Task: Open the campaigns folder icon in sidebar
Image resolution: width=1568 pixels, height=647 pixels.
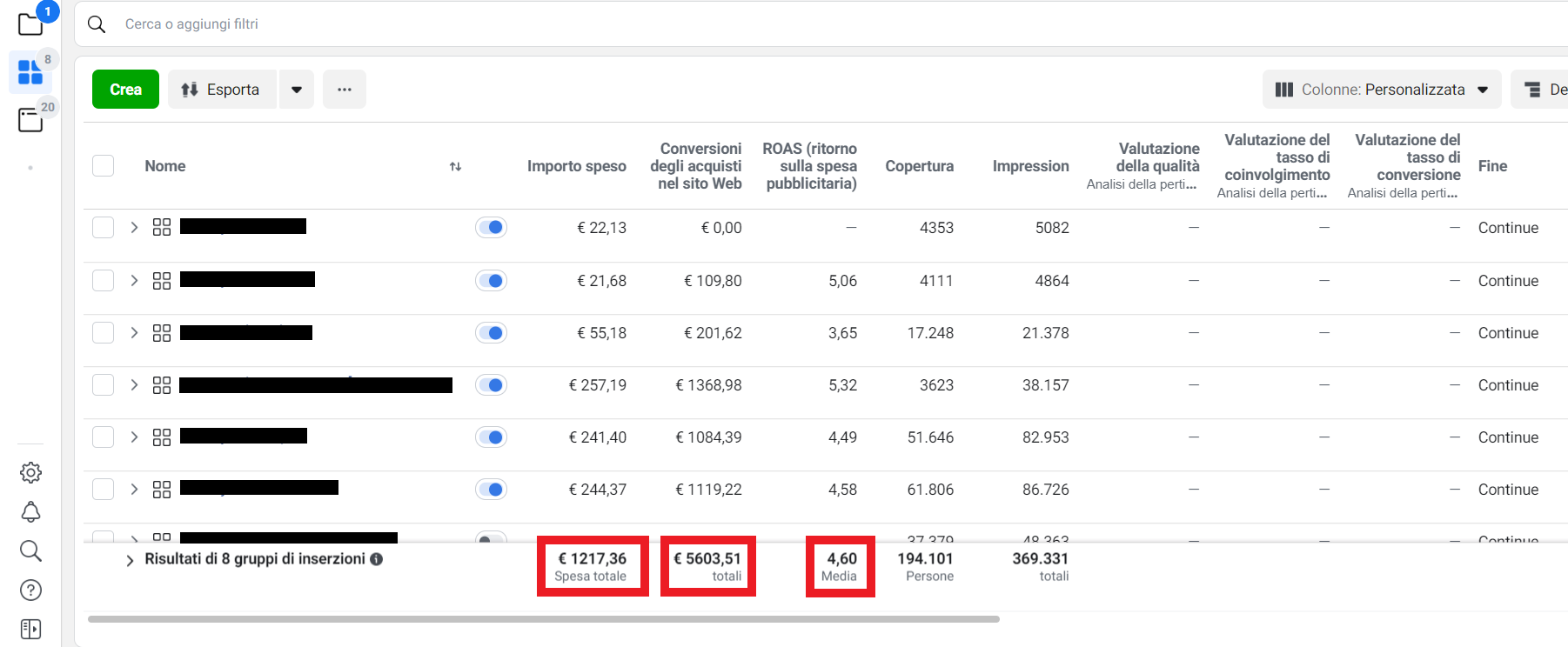Action: pyautogui.click(x=30, y=23)
